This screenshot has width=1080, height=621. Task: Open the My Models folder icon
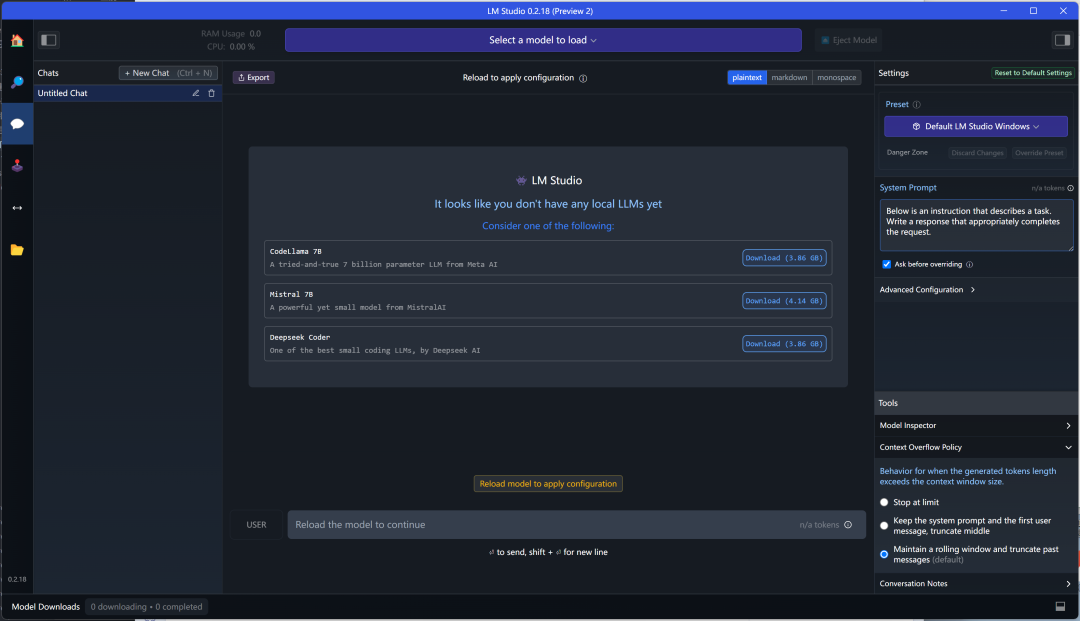pos(17,250)
